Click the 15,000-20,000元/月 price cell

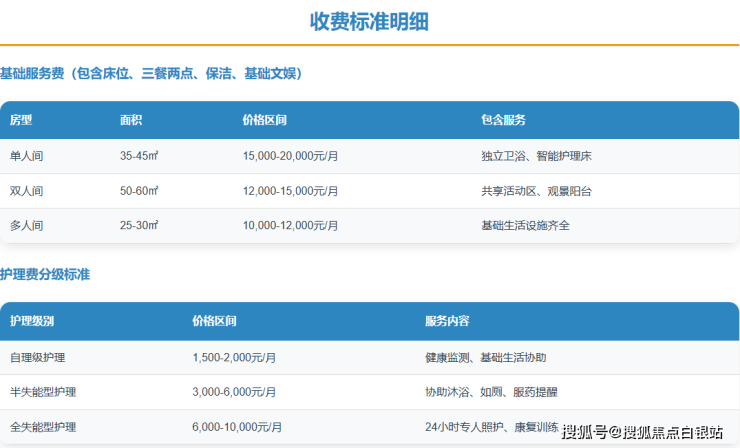pyautogui.click(x=291, y=156)
